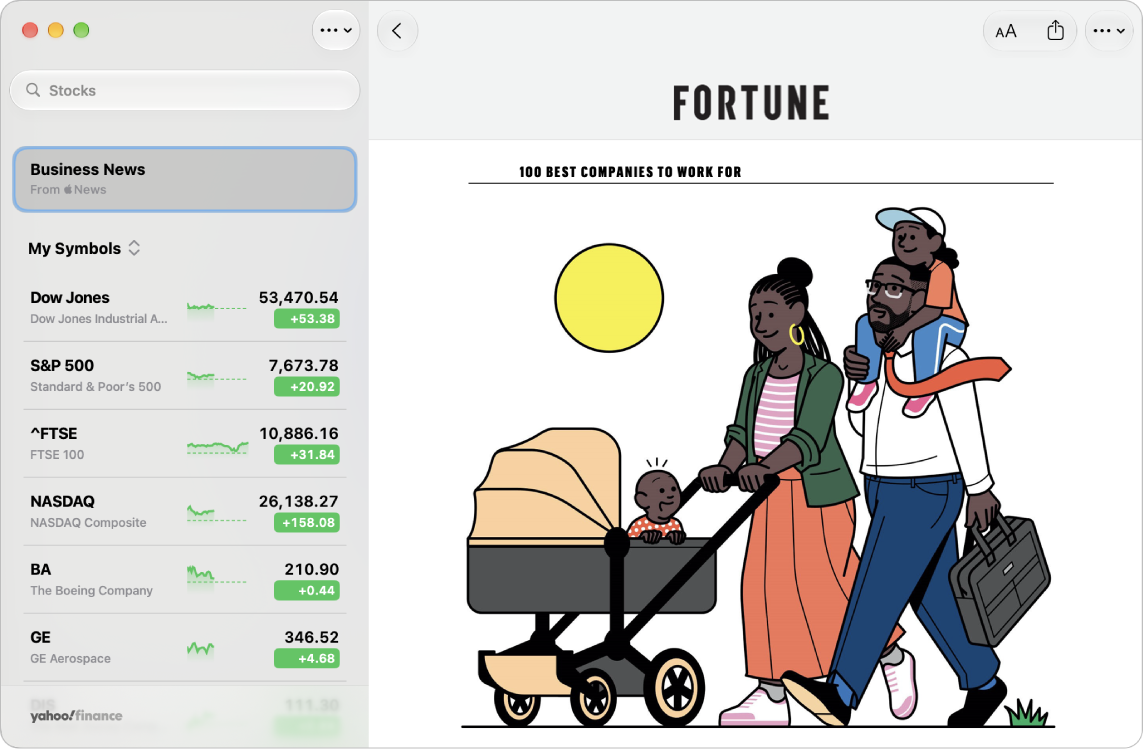Toggle the S&P 500 +20.92 change badge
The image size is (1144, 750).
(x=306, y=387)
